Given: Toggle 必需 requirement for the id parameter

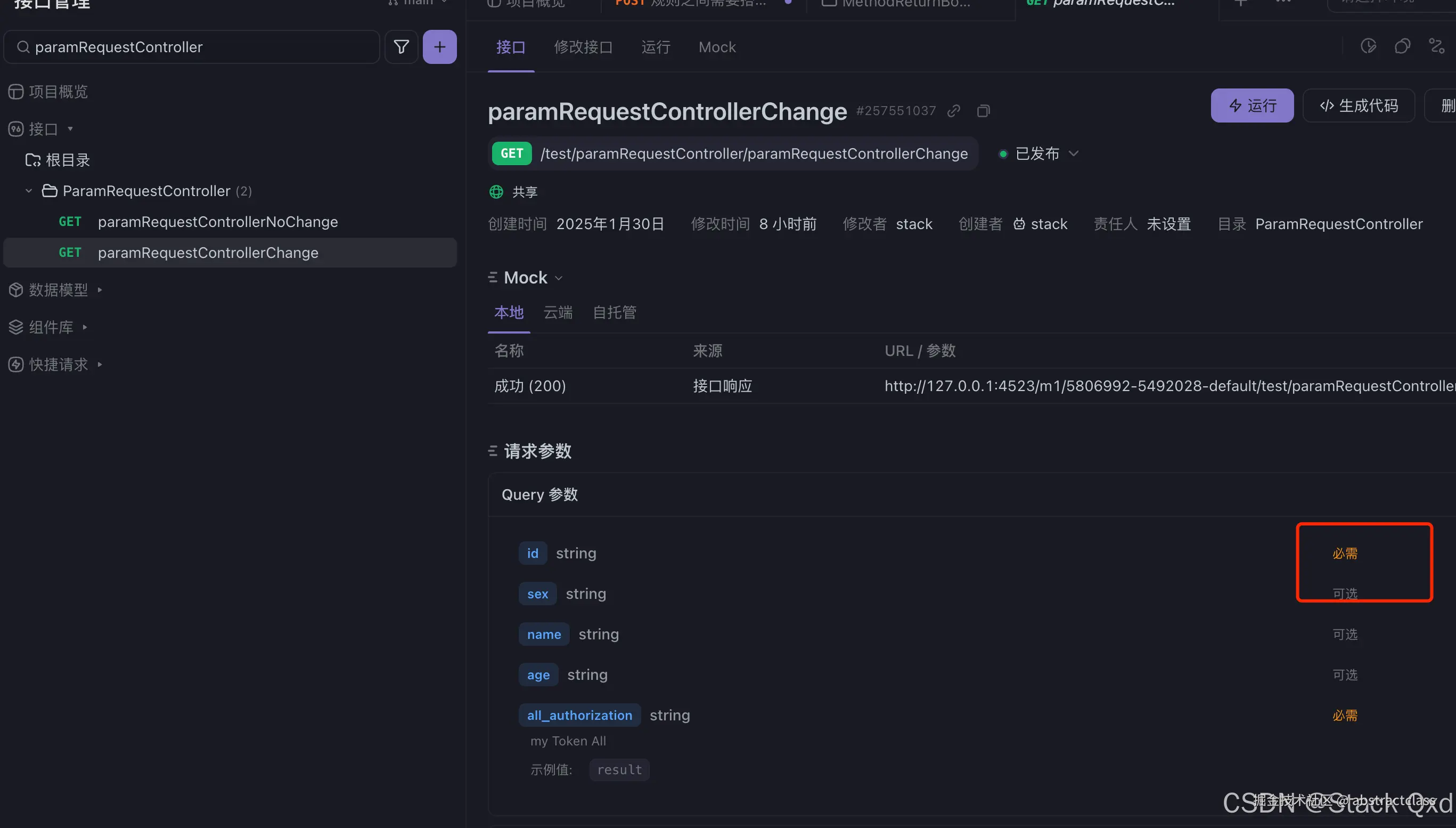Looking at the screenshot, I should click(1345, 552).
